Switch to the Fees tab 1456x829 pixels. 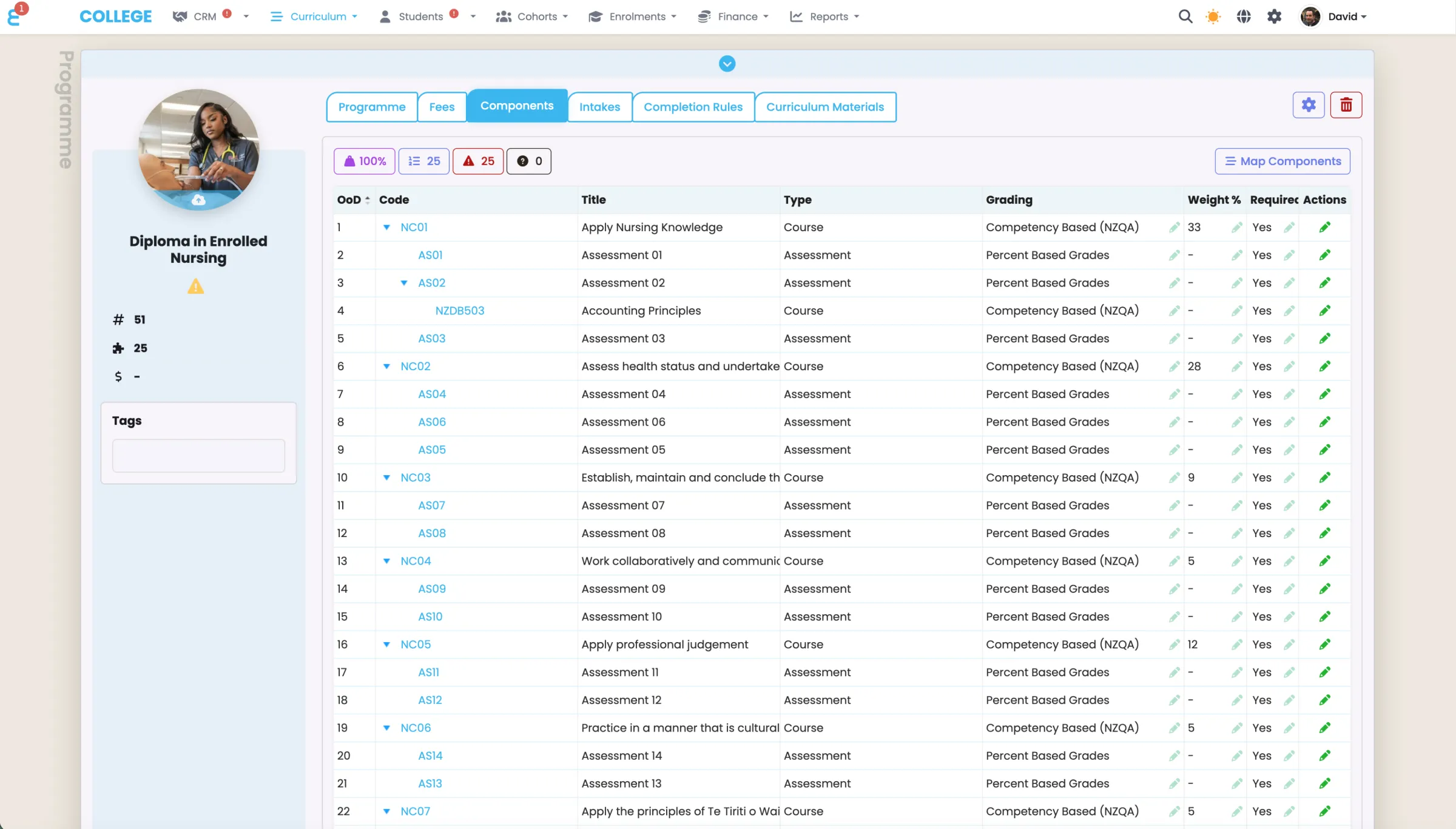442,107
